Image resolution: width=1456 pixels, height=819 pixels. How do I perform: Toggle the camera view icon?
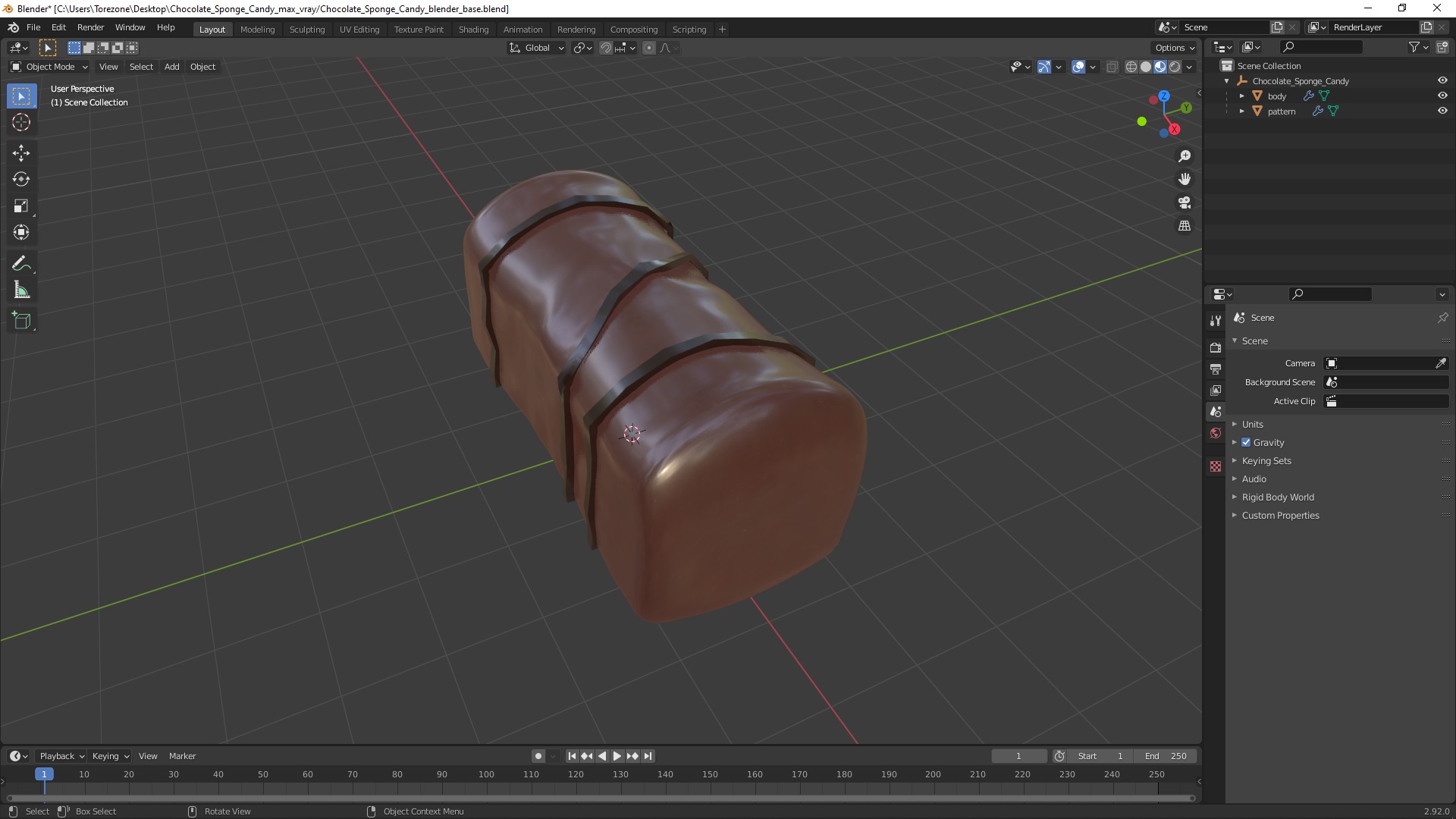(x=1185, y=202)
